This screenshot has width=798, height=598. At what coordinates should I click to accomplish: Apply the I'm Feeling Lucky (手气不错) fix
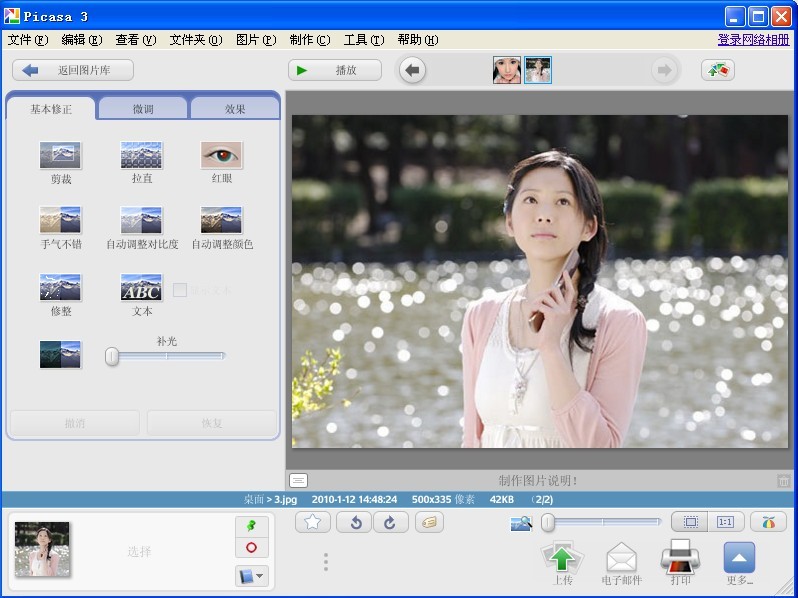[x=60, y=220]
